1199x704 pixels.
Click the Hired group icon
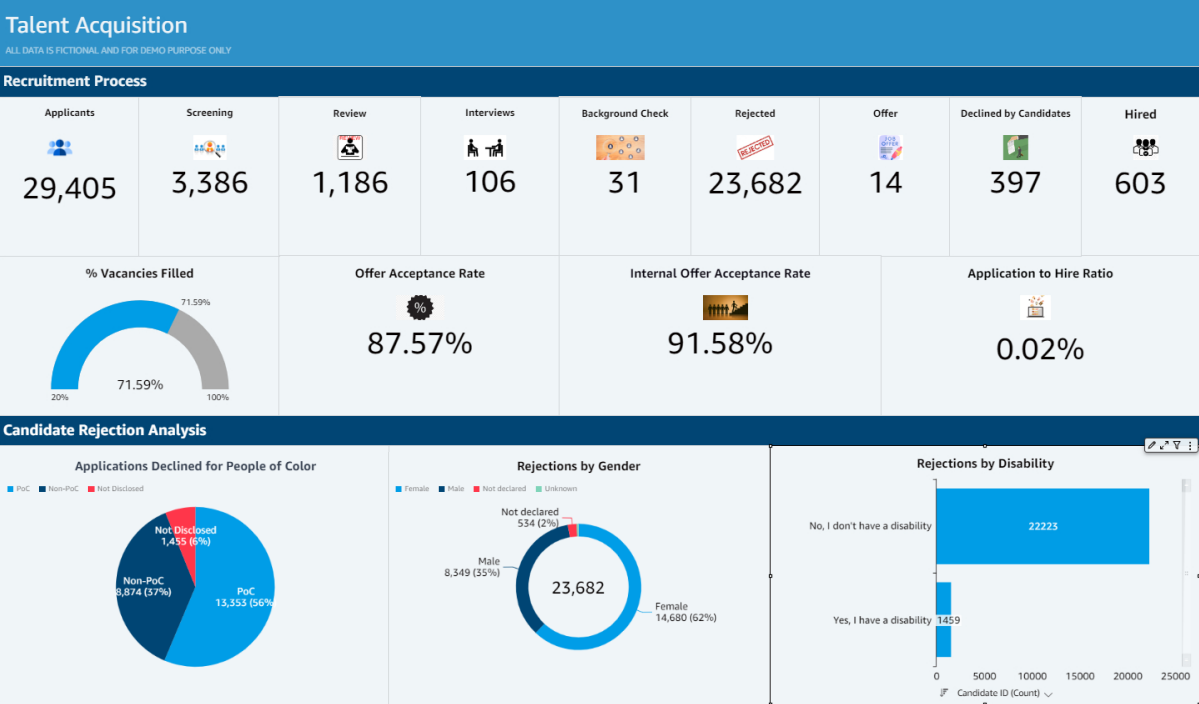pos(1145,147)
